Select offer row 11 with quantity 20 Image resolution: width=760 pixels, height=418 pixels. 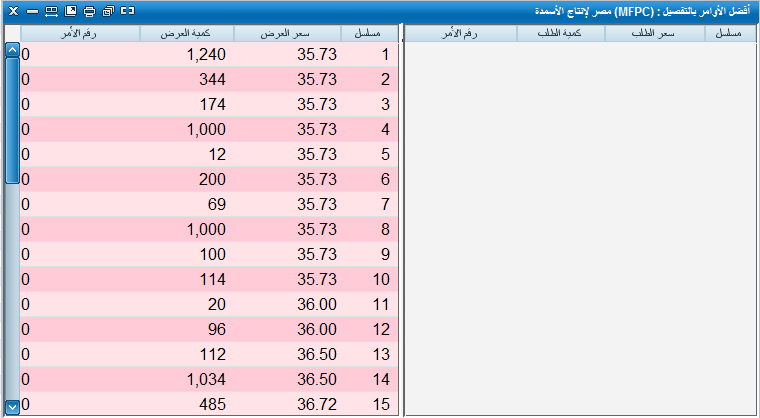(x=209, y=305)
